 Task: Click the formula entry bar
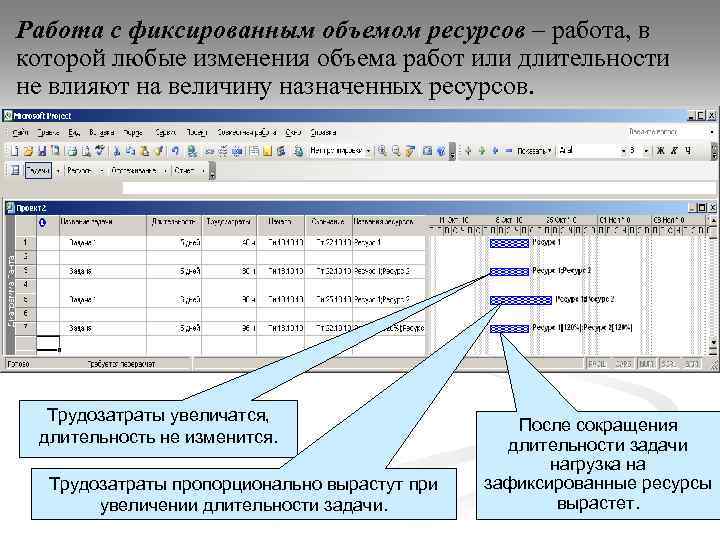pyautogui.click(x=419, y=187)
